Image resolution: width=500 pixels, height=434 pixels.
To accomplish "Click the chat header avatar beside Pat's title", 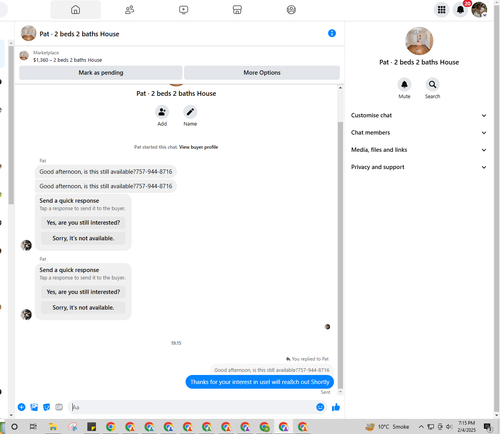I will [x=28, y=33].
